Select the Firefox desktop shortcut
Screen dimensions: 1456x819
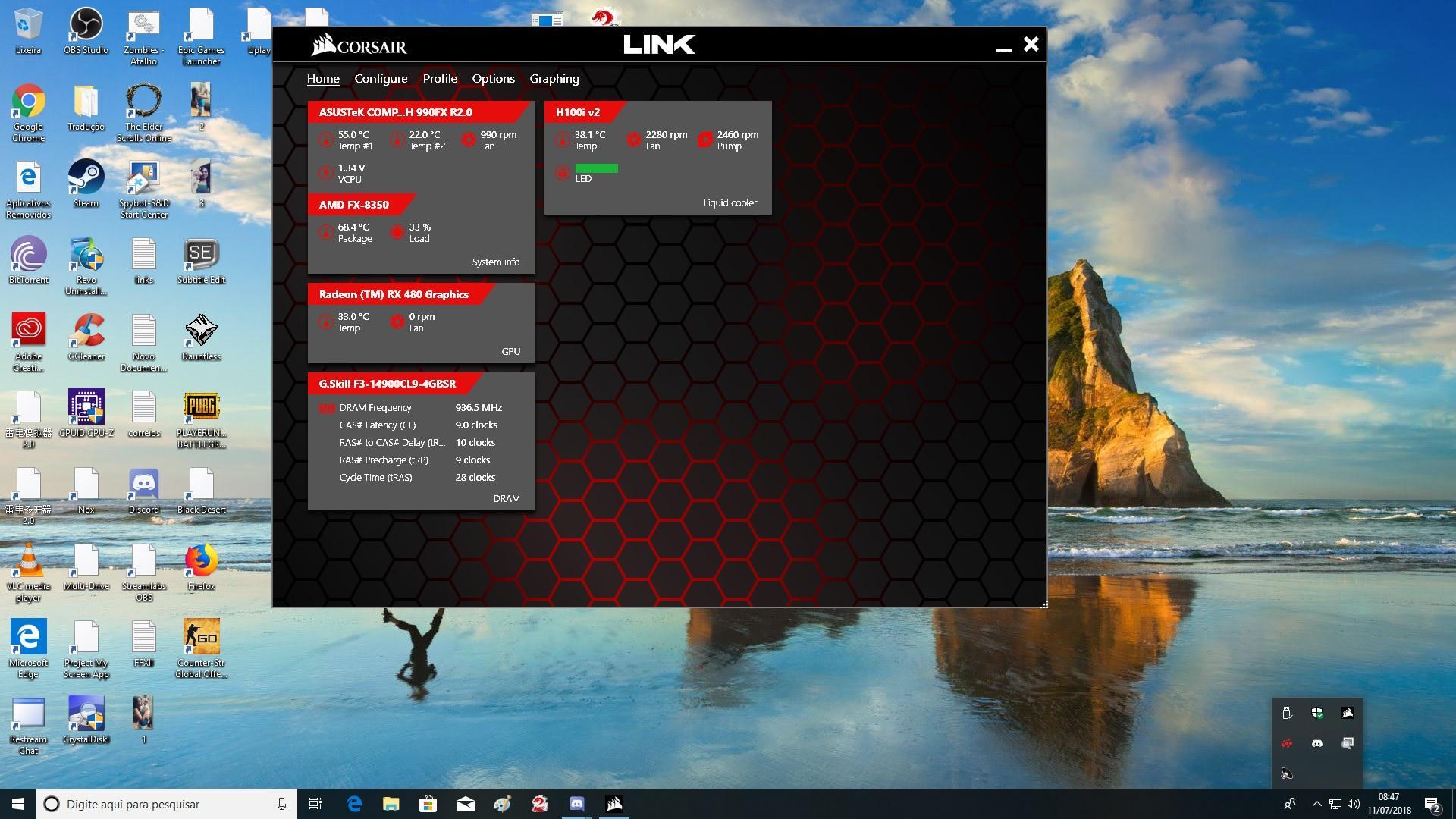click(x=201, y=566)
